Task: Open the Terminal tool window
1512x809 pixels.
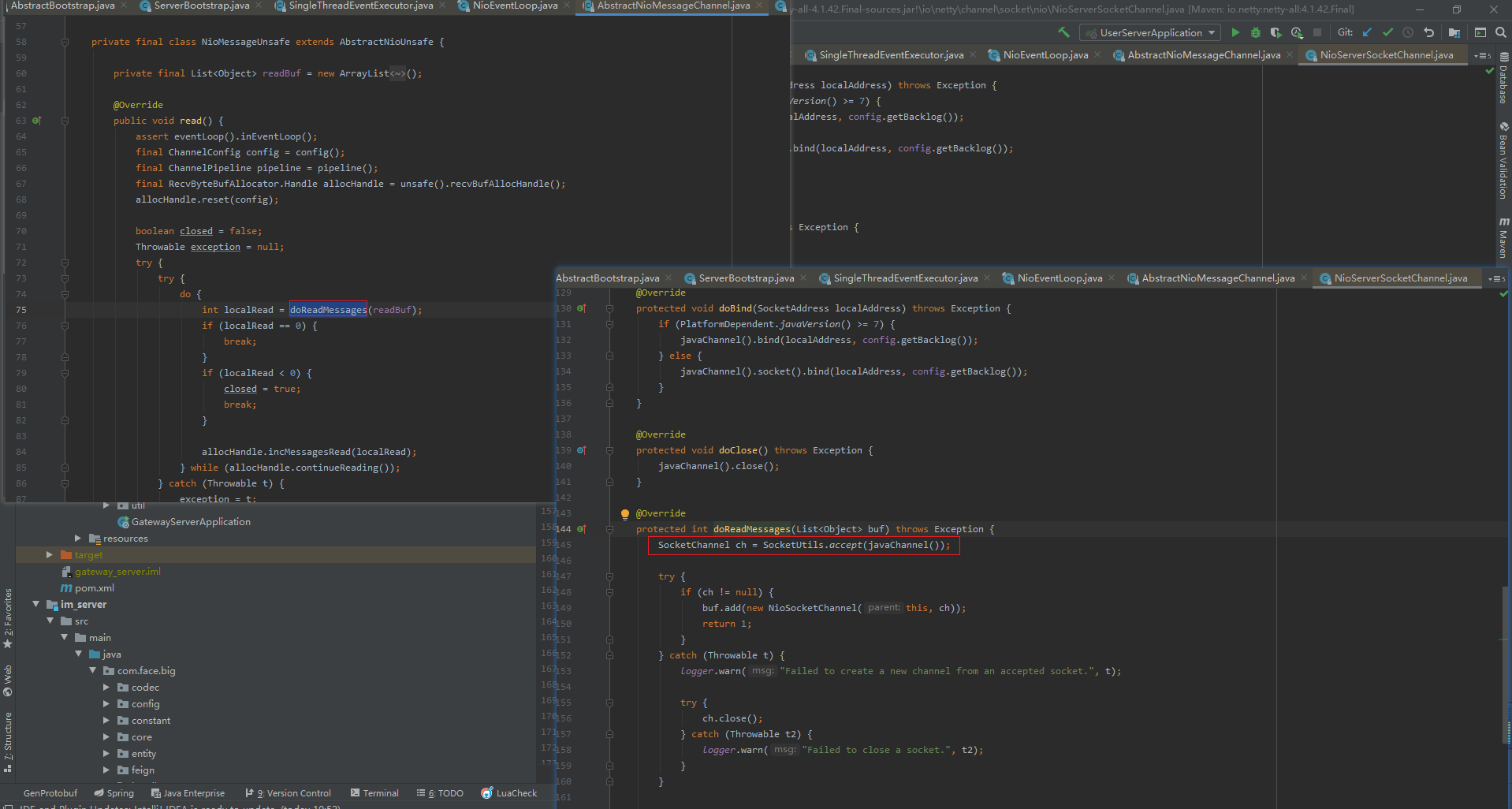Action: pyautogui.click(x=374, y=793)
